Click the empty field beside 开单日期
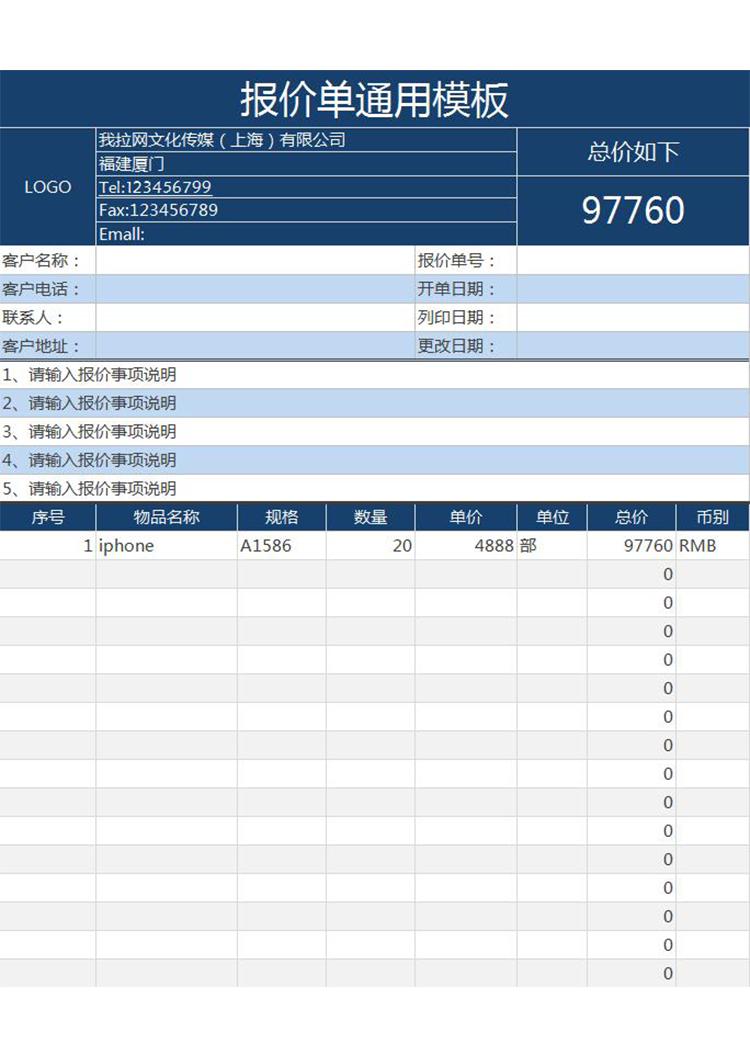This screenshot has height=1058, width=750. pos(632,289)
